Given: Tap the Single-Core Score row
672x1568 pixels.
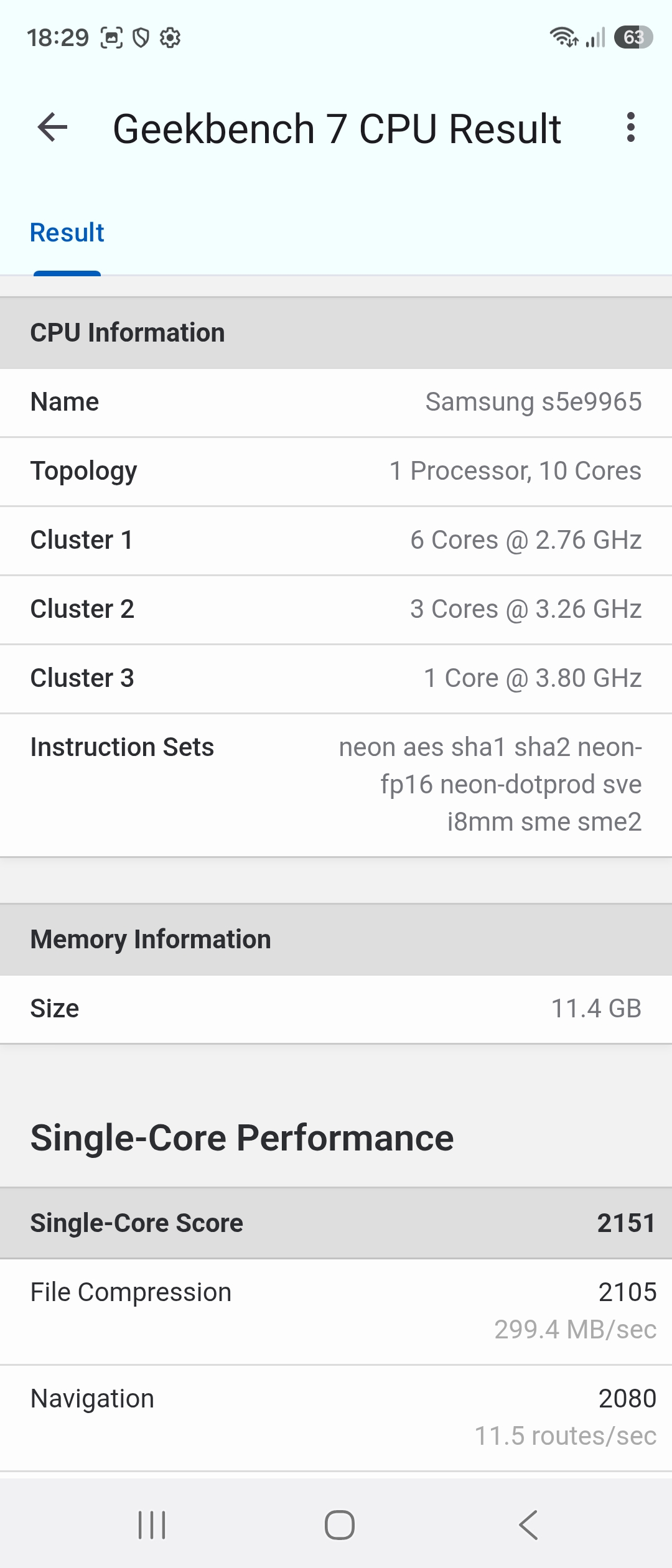Looking at the screenshot, I should pyautogui.click(x=336, y=1223).
